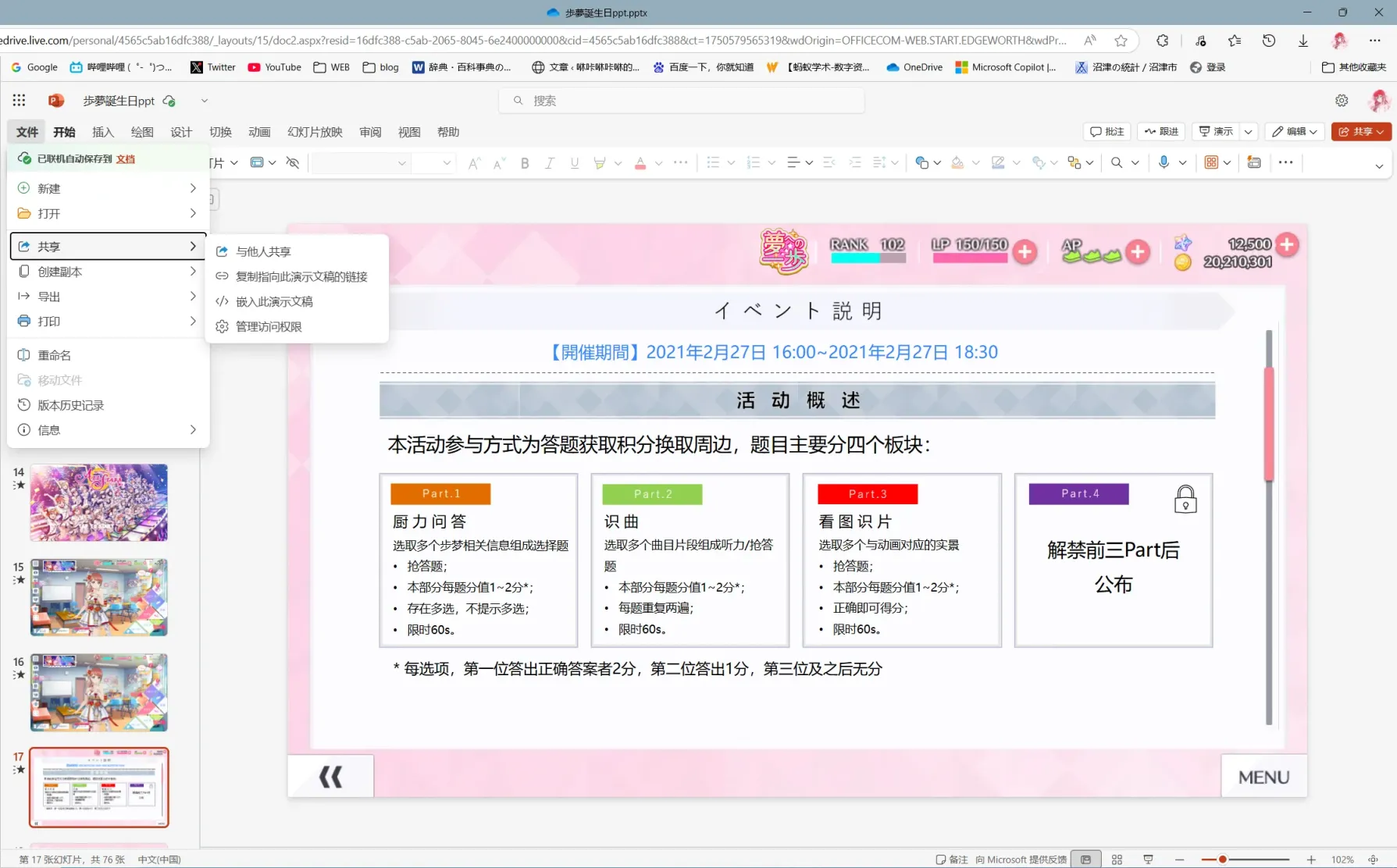Open the app launcher waffle icon

pos(19,100)
